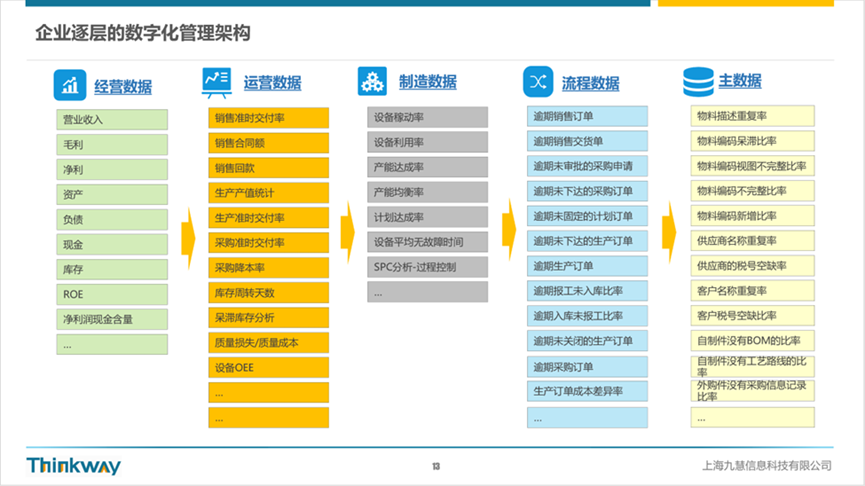Select the 产能均衡率 box
This screenshot has height=486, width=865.
click(x=428, y=192)
